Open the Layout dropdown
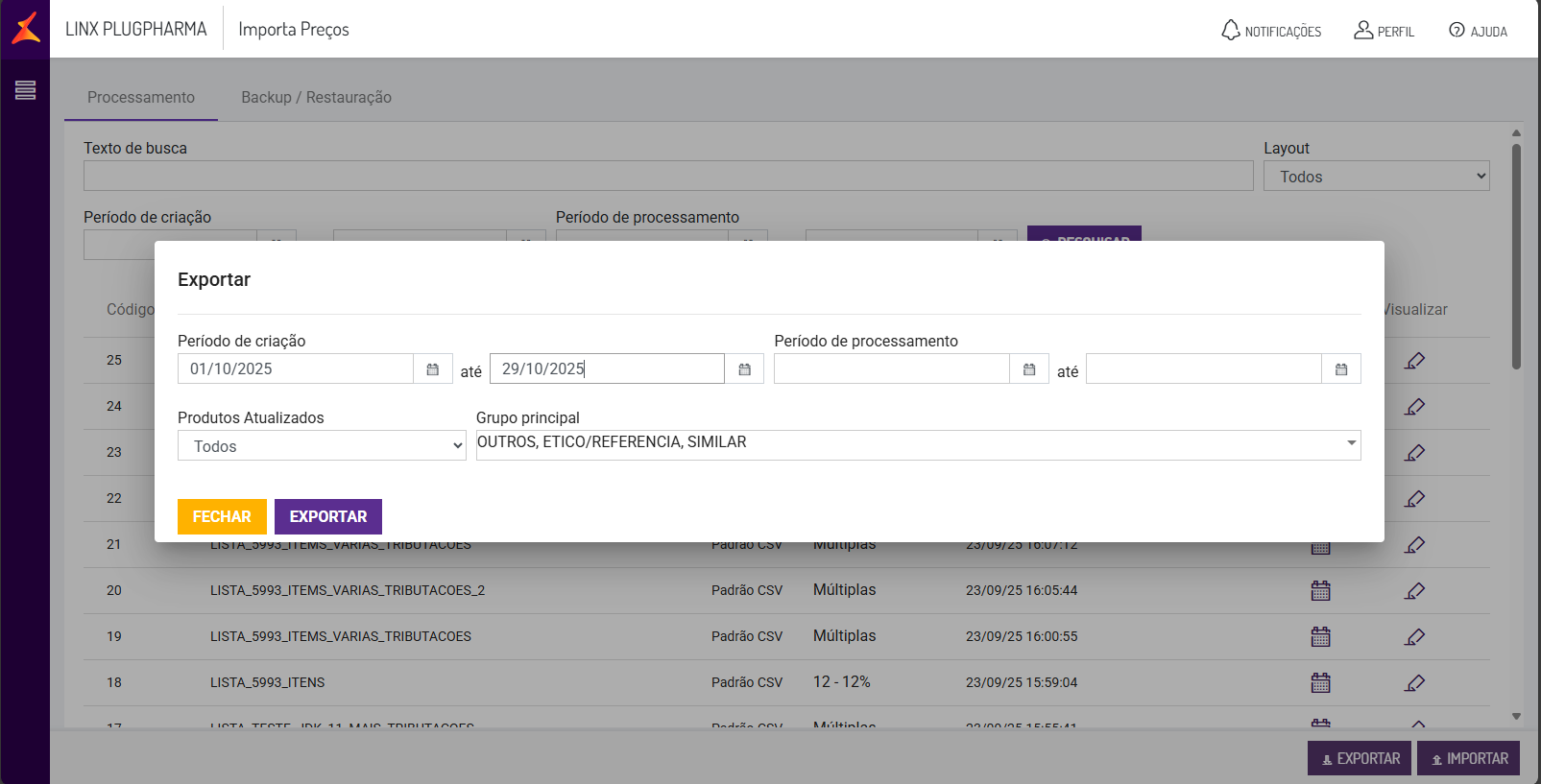The image size is (1541, 784). pyautogui.click(x=1376, y=177)
